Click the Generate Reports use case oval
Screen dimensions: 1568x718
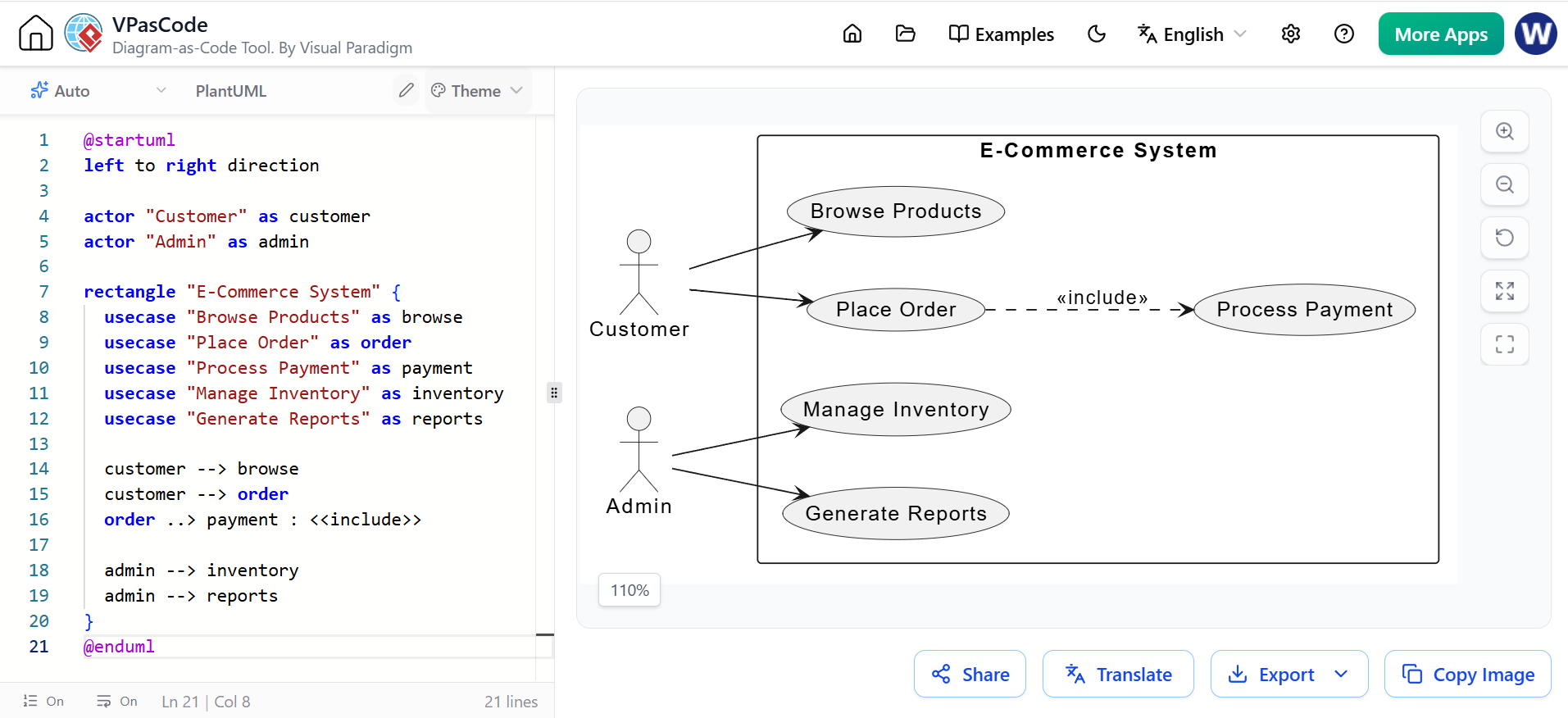tap(896, 514)
